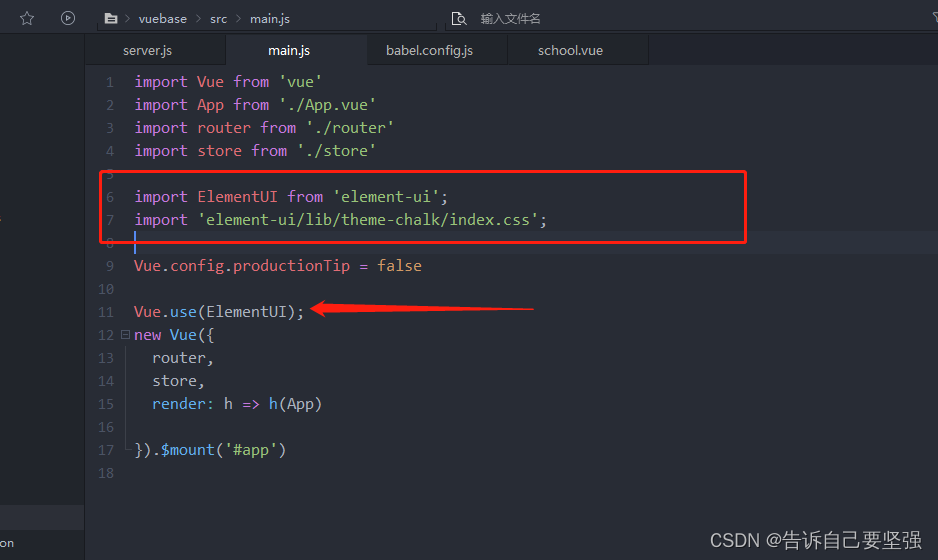Screen dimensions: 938x560
Task: Click productionTip on line 9
Action: (291, 266)
